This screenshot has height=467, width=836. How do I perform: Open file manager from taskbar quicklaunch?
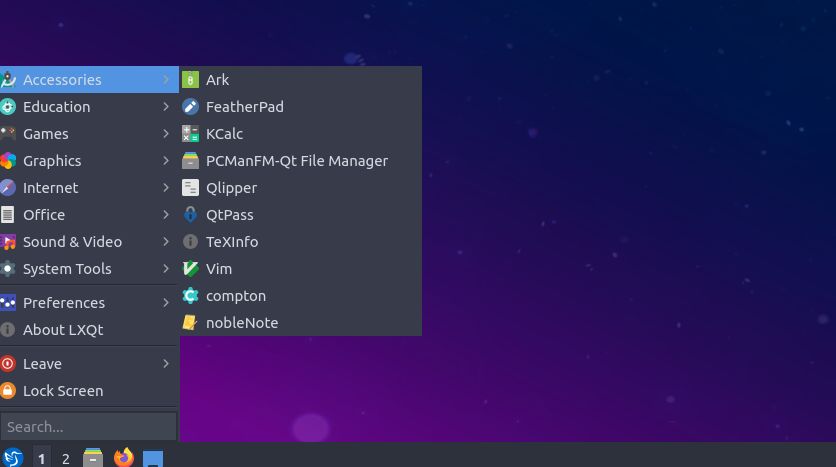(x=93, y=457)
